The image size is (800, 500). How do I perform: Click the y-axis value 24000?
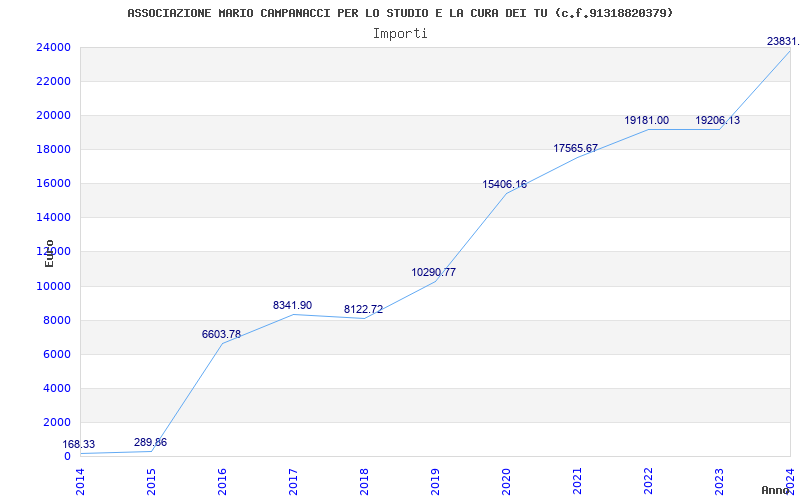[x=53, y=47]
